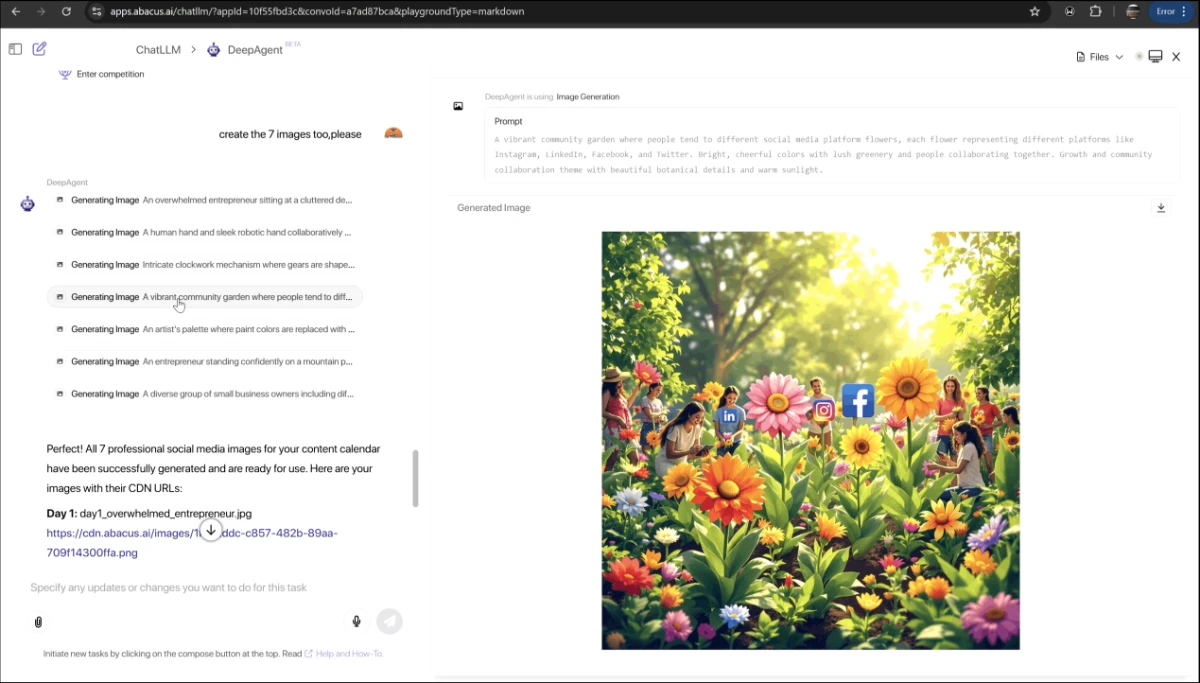Click the image icon beside the artist's palette step
1200x683 pixels.
pos(60,329)
